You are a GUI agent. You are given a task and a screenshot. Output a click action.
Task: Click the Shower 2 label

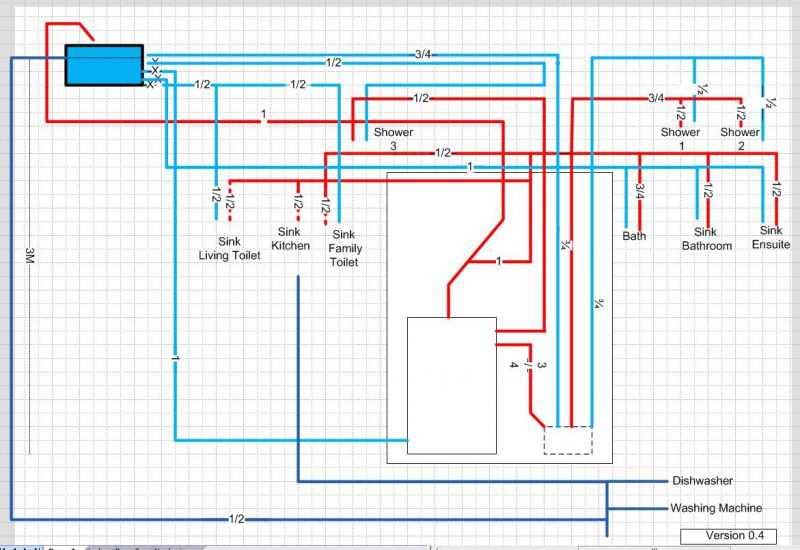(x=740, y=139)
